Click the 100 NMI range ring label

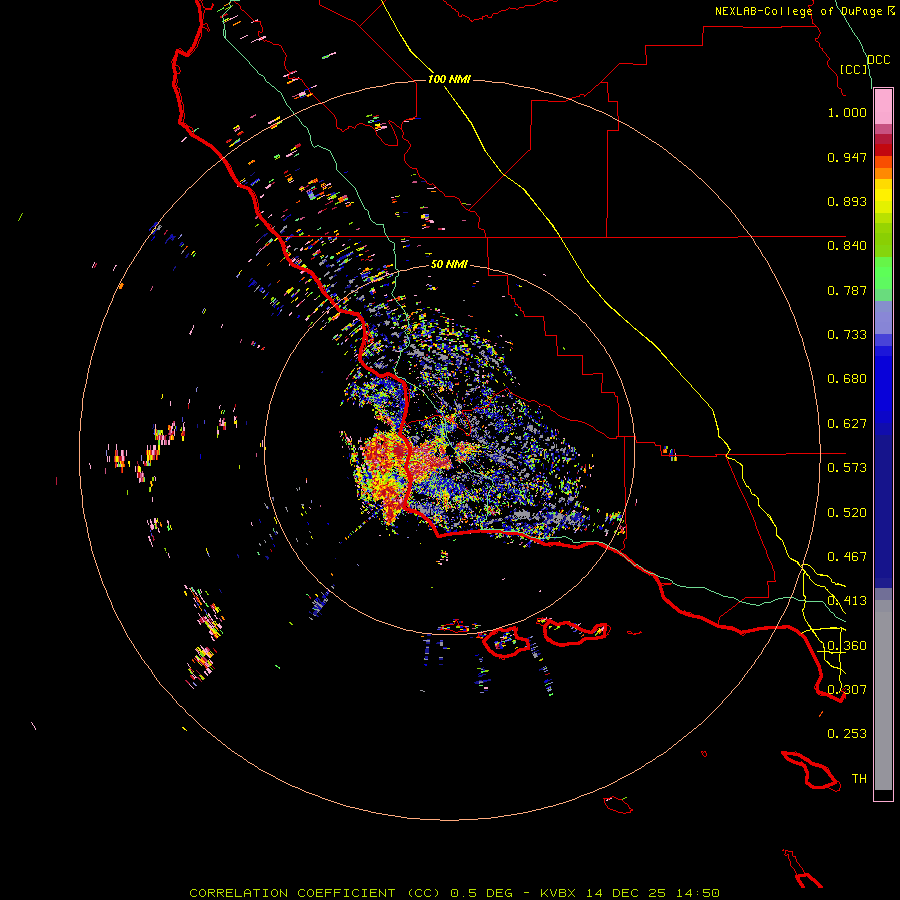tap(449, 79)
